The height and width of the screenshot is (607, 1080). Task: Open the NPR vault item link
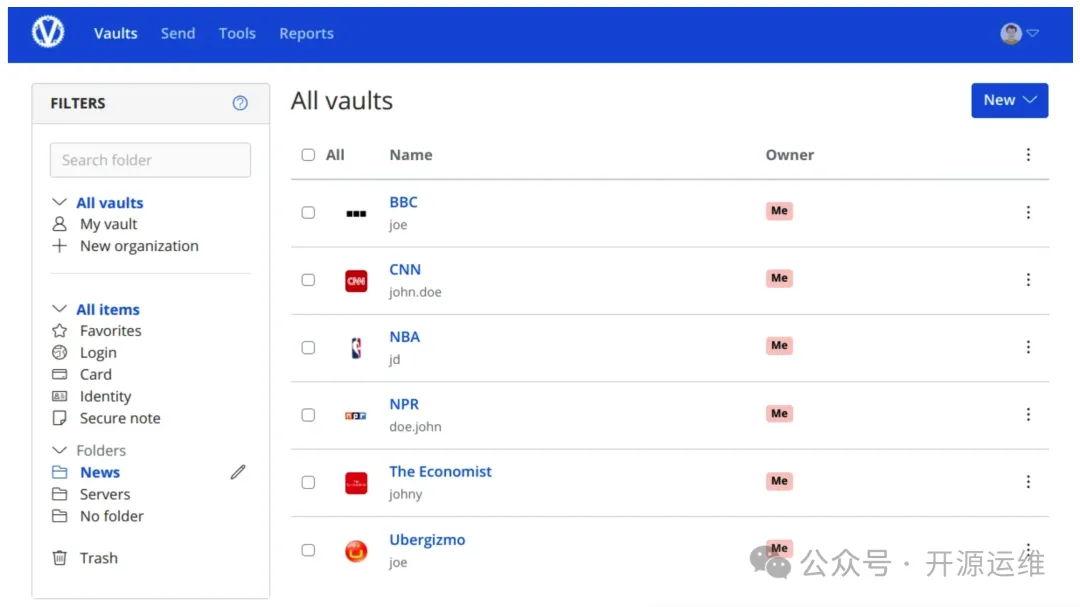404,404
